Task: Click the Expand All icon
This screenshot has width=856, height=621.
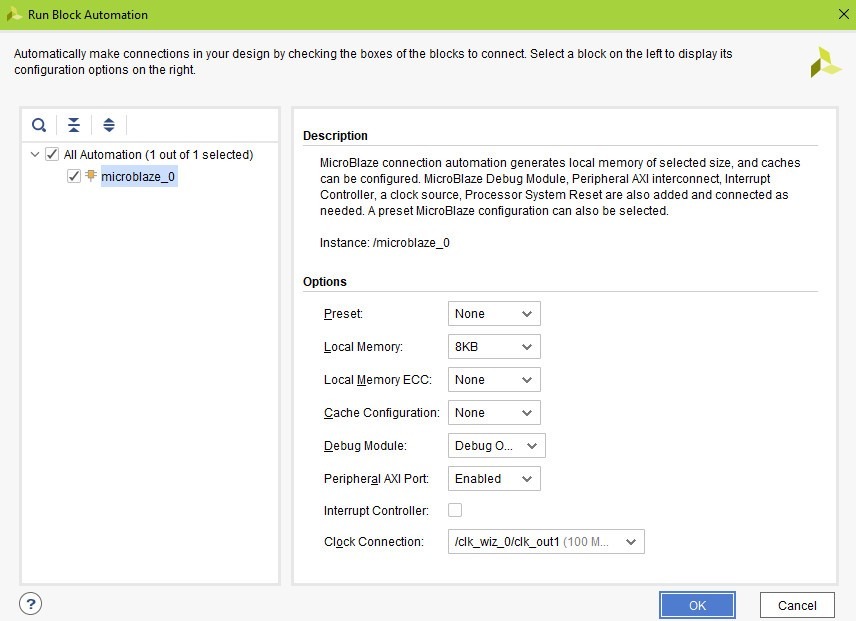Action: tap(109, 125)
